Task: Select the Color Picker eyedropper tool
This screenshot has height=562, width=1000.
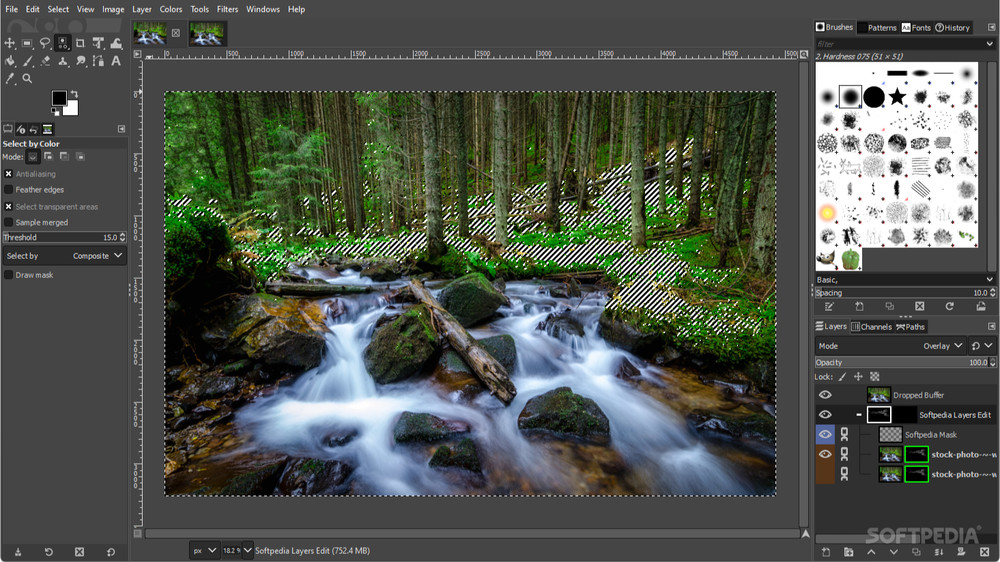Action: coord(10,78)
